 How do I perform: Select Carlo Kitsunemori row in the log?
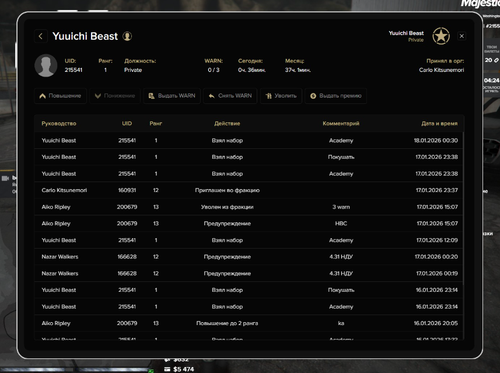pyautogui.click(x=249, y=190)
